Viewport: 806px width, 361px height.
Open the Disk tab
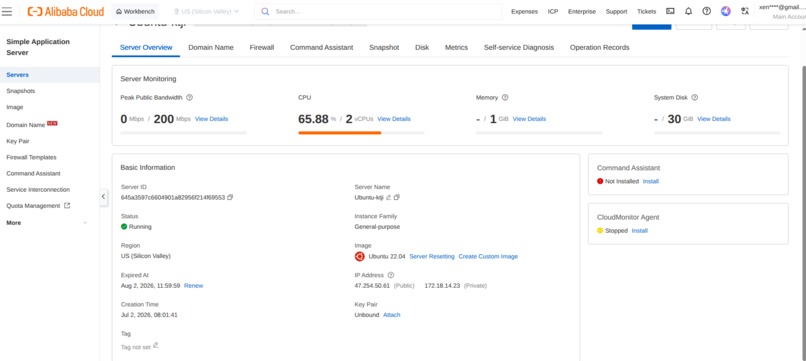tap(422, 47)
